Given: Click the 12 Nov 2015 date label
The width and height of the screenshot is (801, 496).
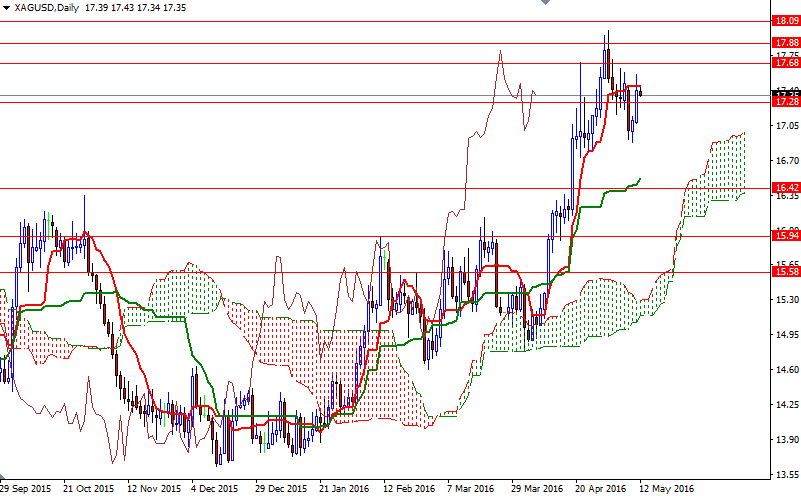Looking at the screenshot, I should tap(154, 489).
